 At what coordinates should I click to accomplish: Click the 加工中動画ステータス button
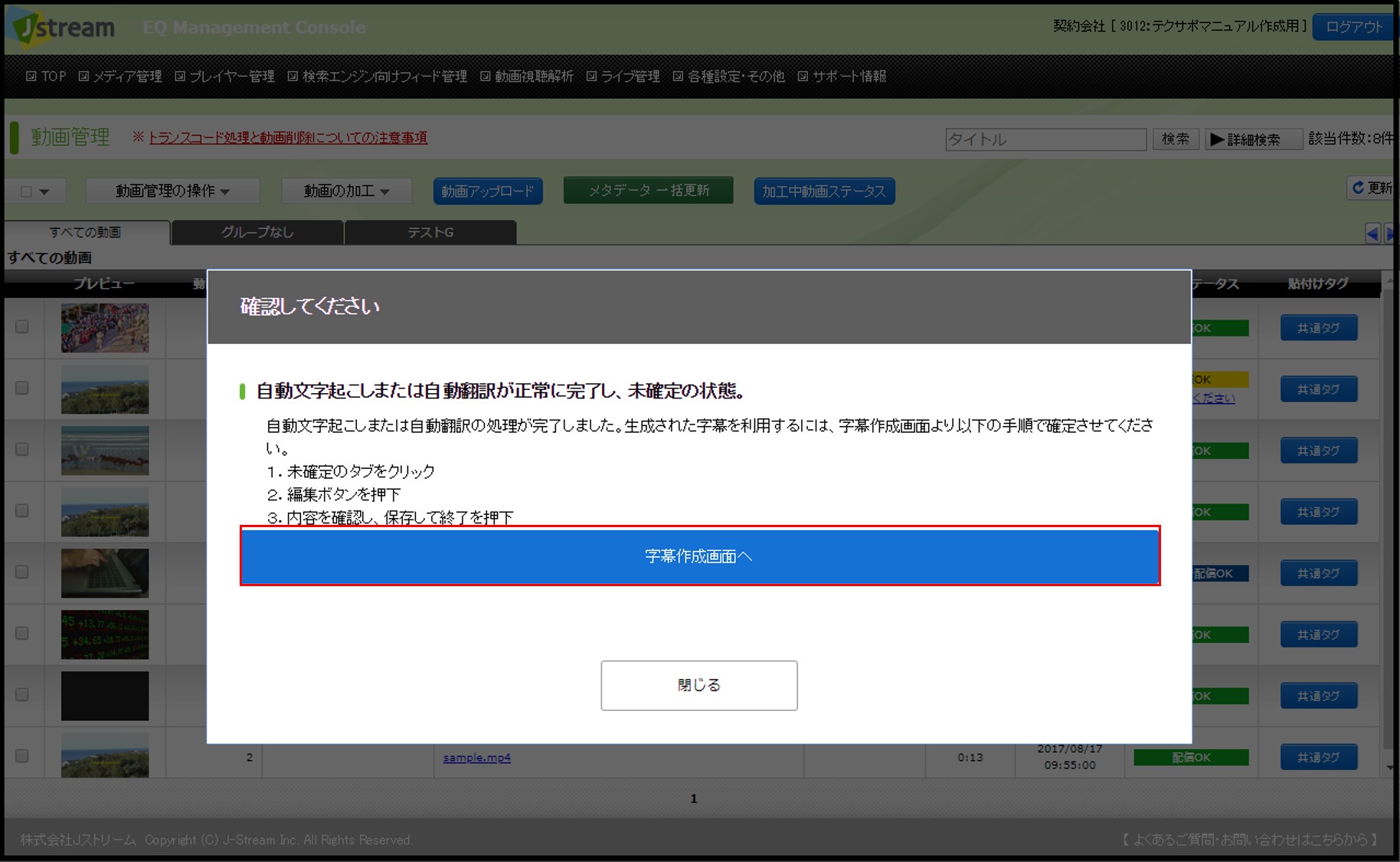tap(824, 191)
